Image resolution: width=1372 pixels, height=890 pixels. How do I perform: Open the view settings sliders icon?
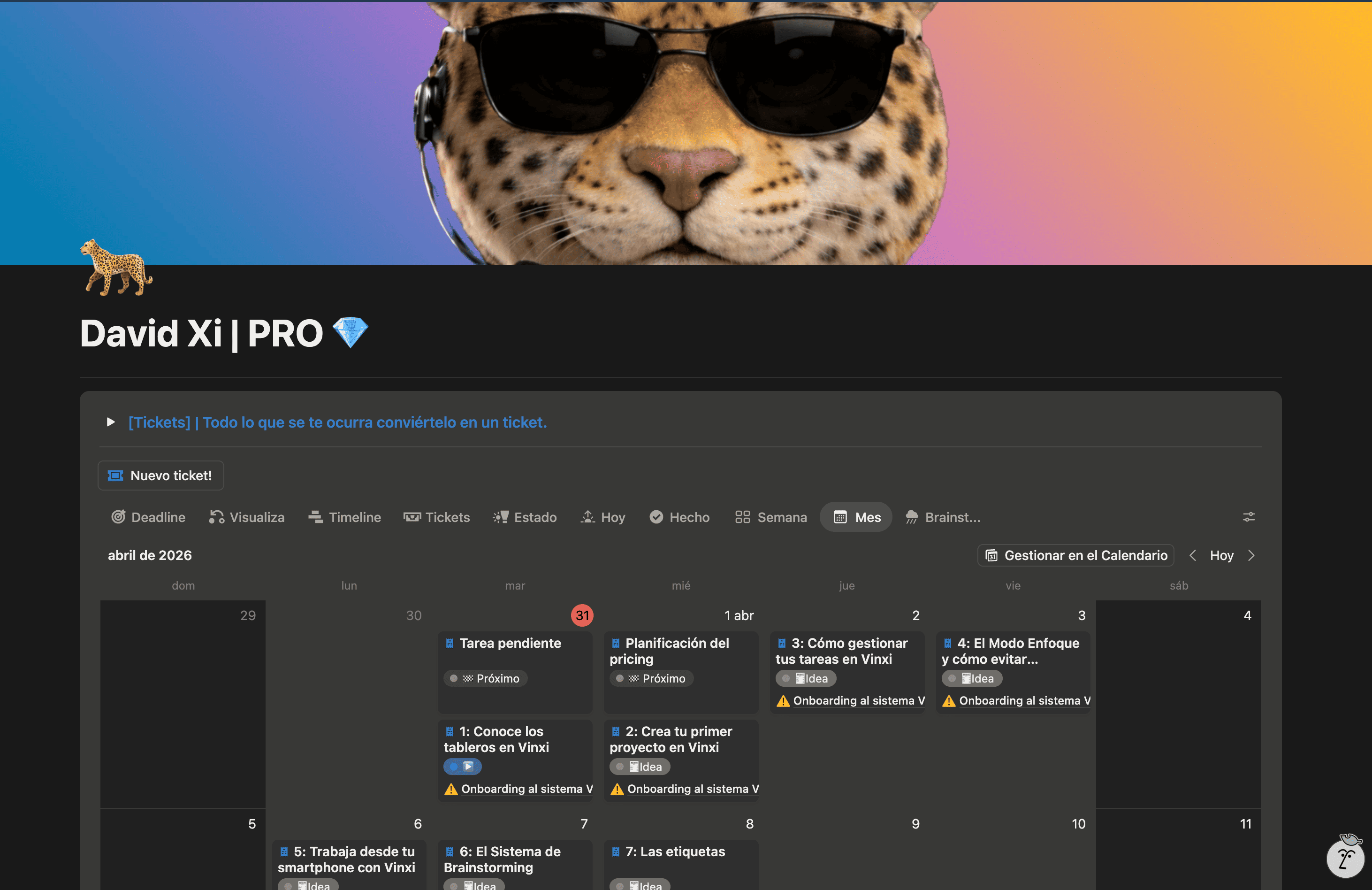[1249, 517]
